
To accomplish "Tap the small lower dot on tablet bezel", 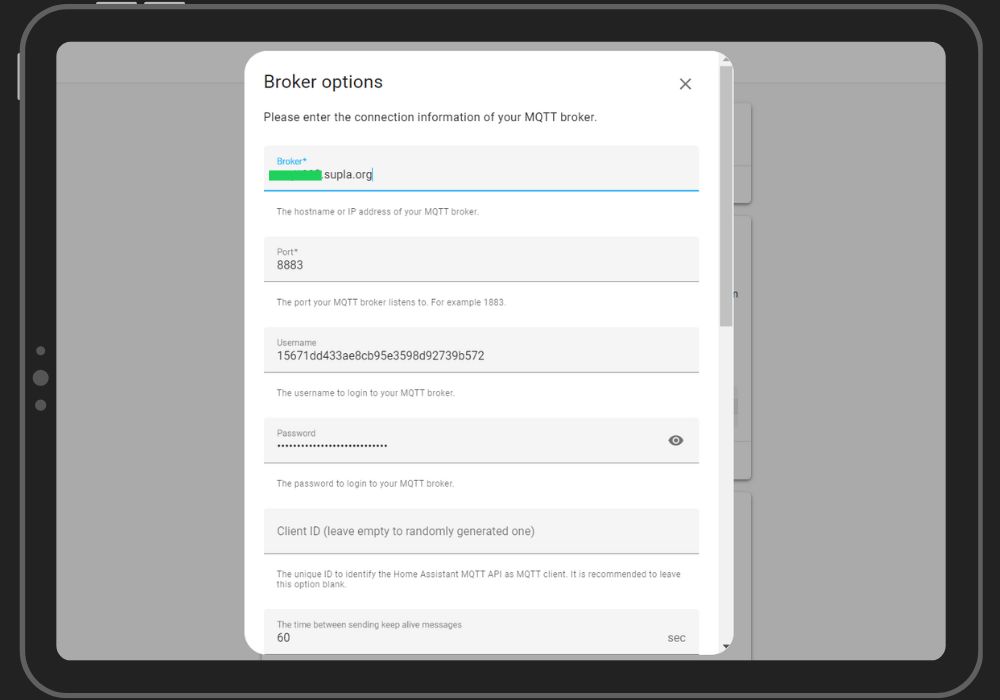I will click(x=41, y=405).
